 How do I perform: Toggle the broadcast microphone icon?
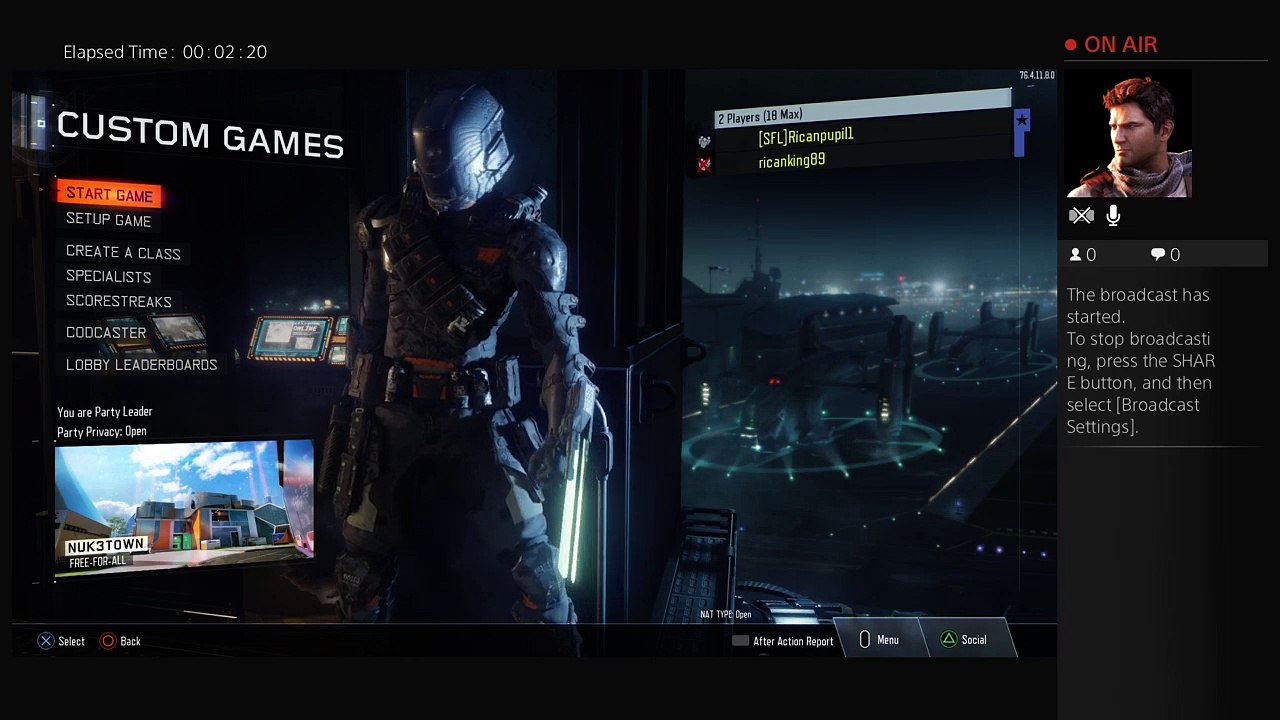[1113, 215]
